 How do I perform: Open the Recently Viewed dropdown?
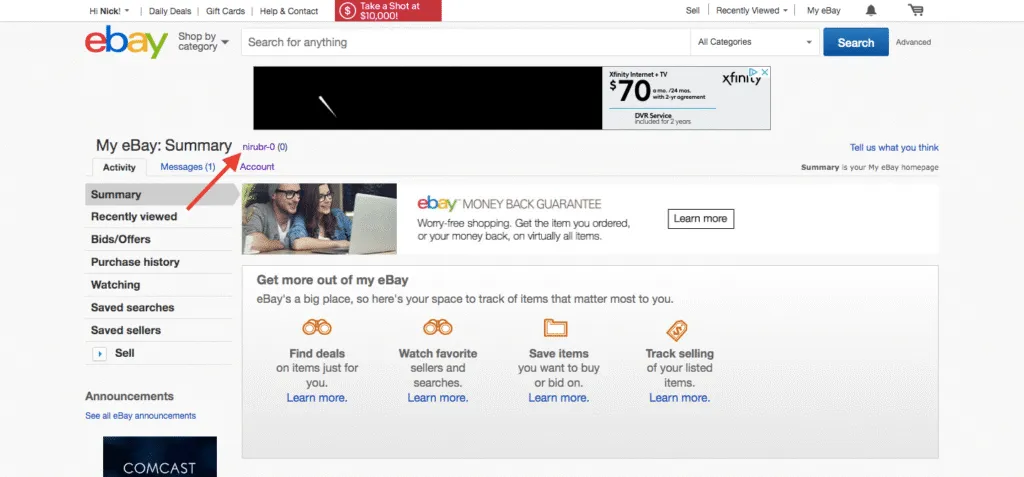(x=752, y=11)
